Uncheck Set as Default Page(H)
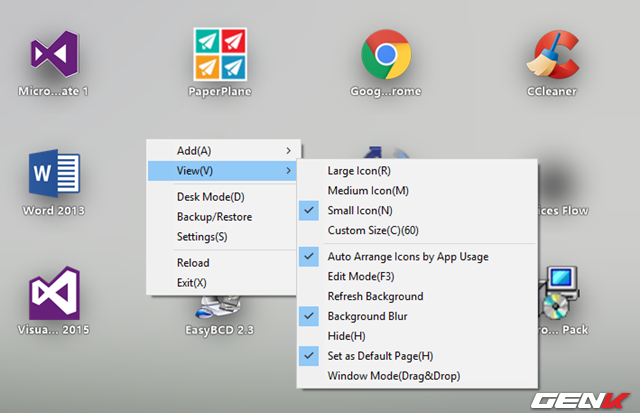The height and width of the screenshot is (413, 640). click(380, 356)
